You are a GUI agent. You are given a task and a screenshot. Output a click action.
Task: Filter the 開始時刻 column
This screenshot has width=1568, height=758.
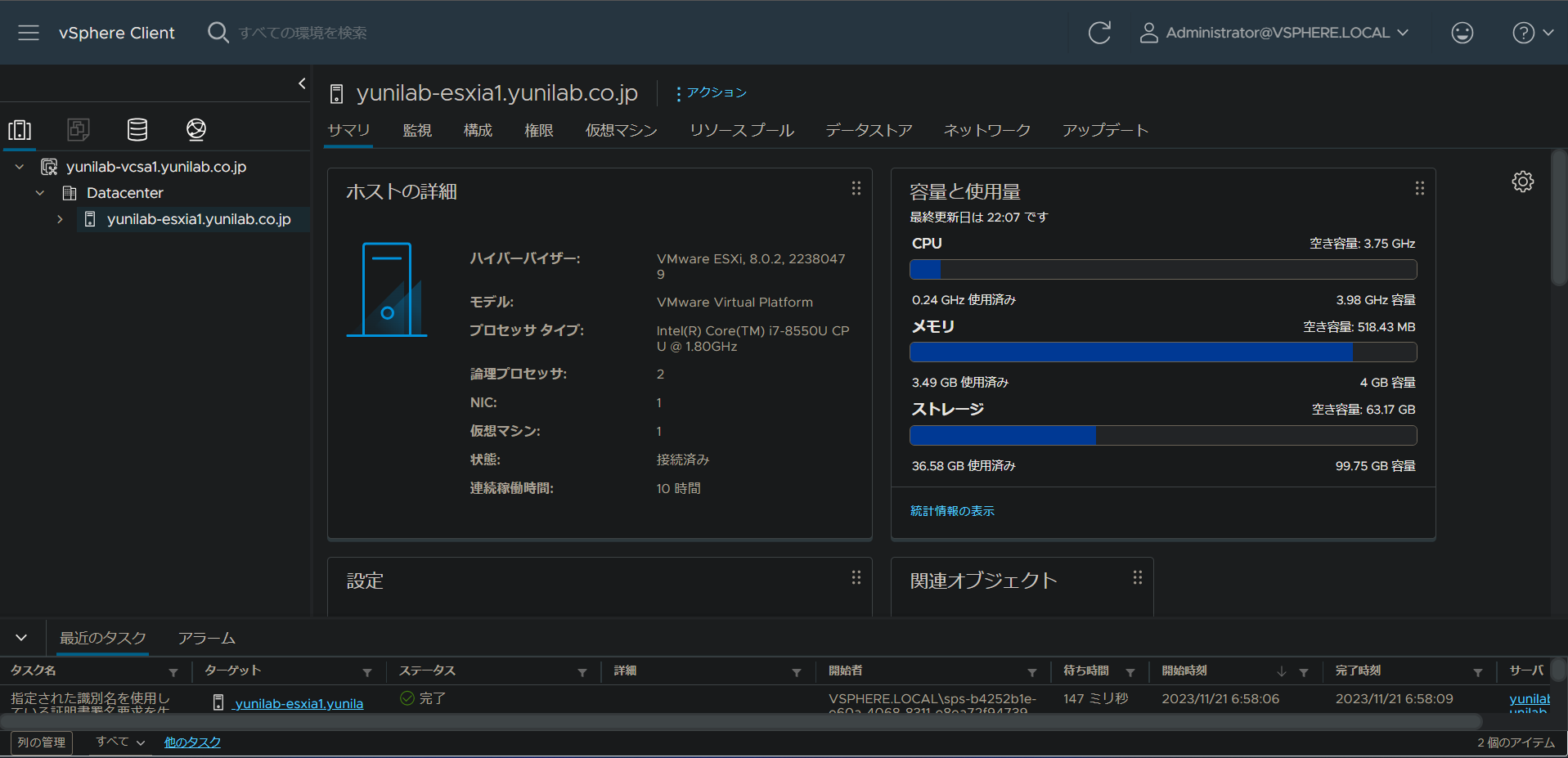click(x=1304, y=672)
